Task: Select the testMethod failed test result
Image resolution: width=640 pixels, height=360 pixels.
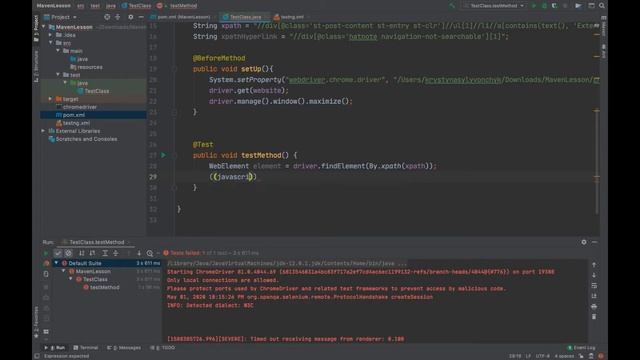Action: [x=101, y=287]
